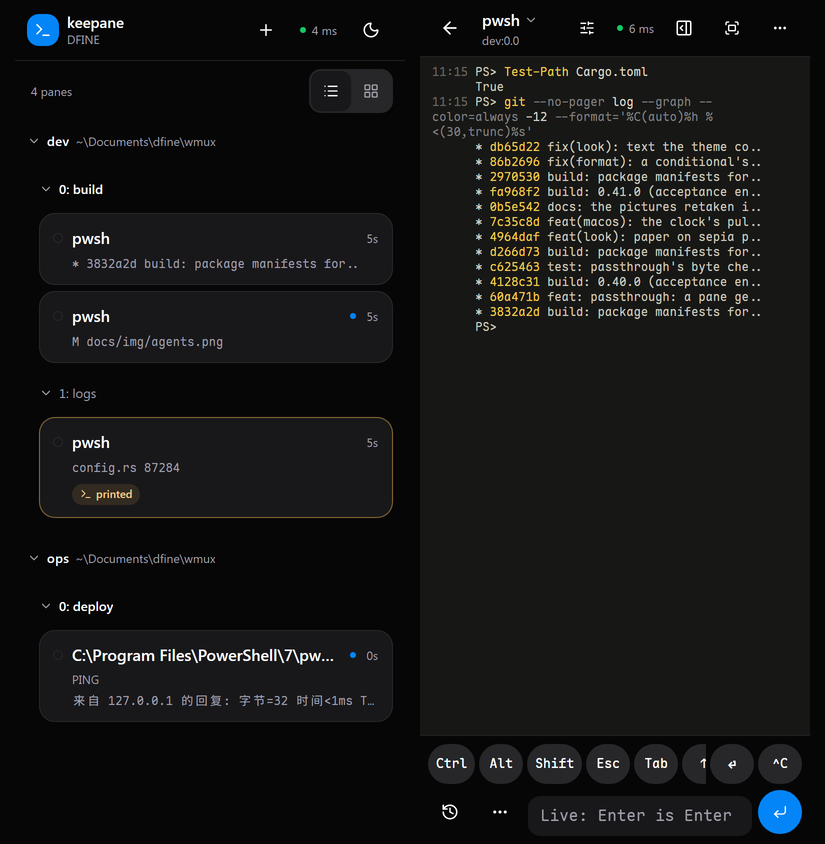The width and height of the screenshot is (825, 844).
Task: Open pwsh pane showing config.rs 87284
Action: [x=216, y=467]
